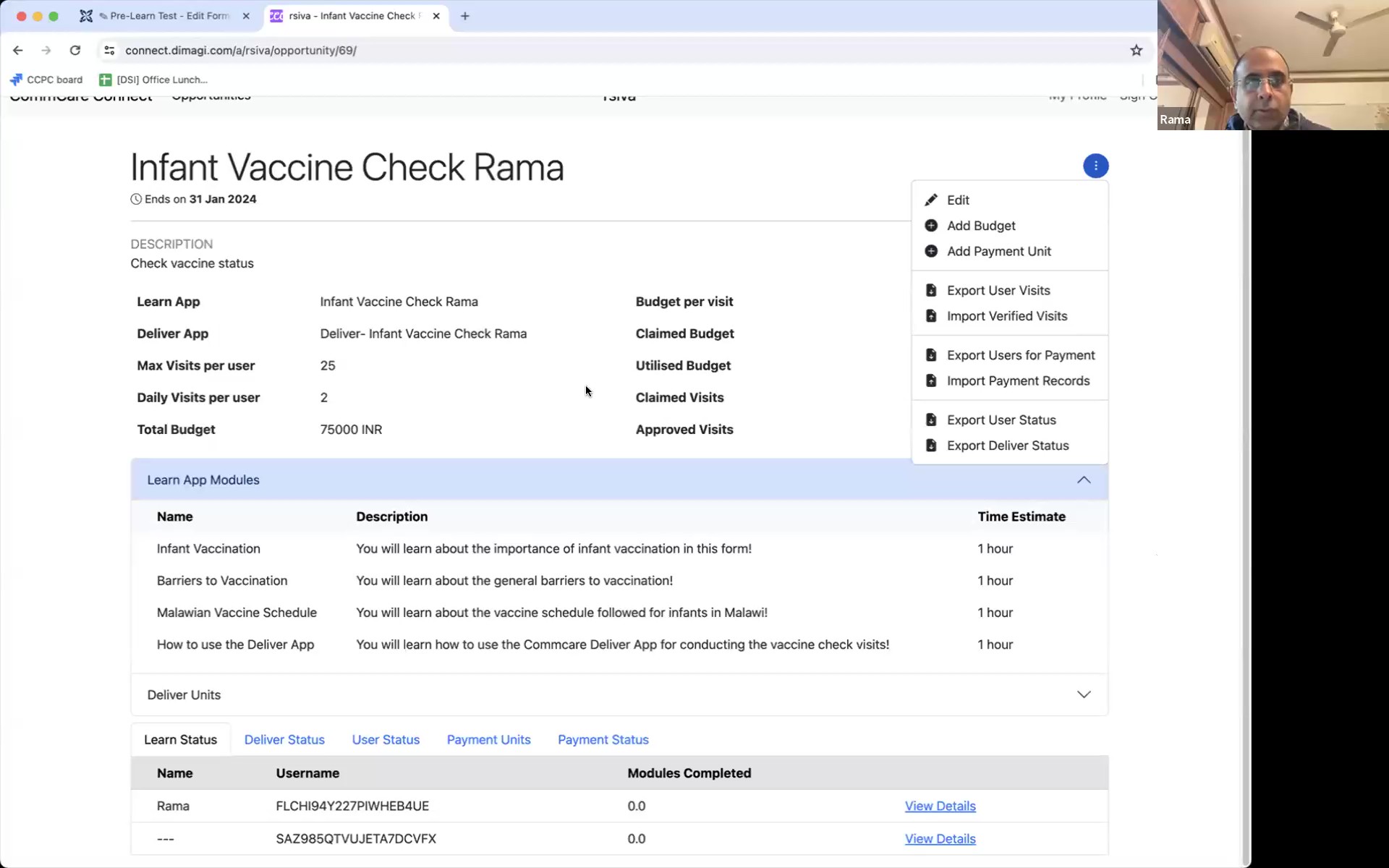Screen dimensions: 1389x868
Task: Open the Payment Units tab
Action: [488, 739]
